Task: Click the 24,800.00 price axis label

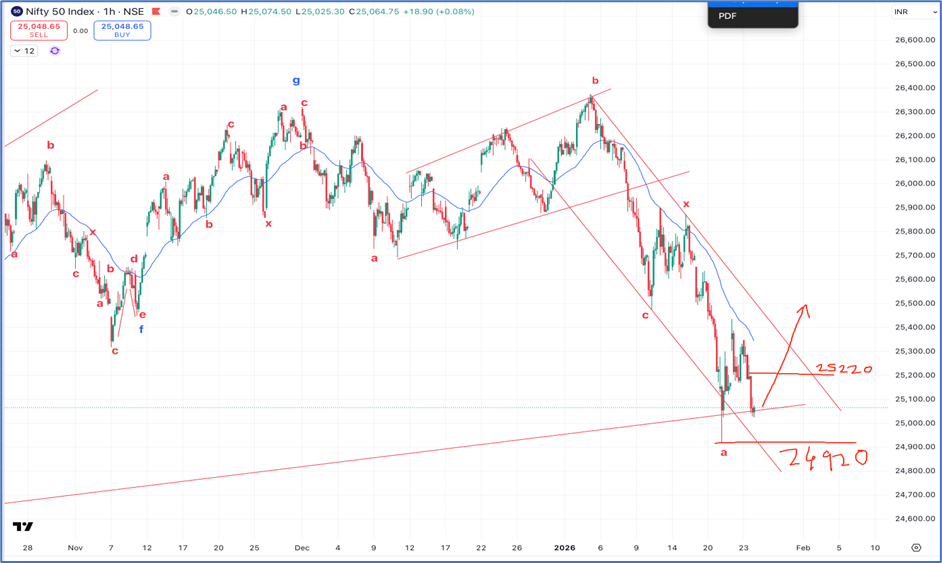Action: (x=915, y=470)
